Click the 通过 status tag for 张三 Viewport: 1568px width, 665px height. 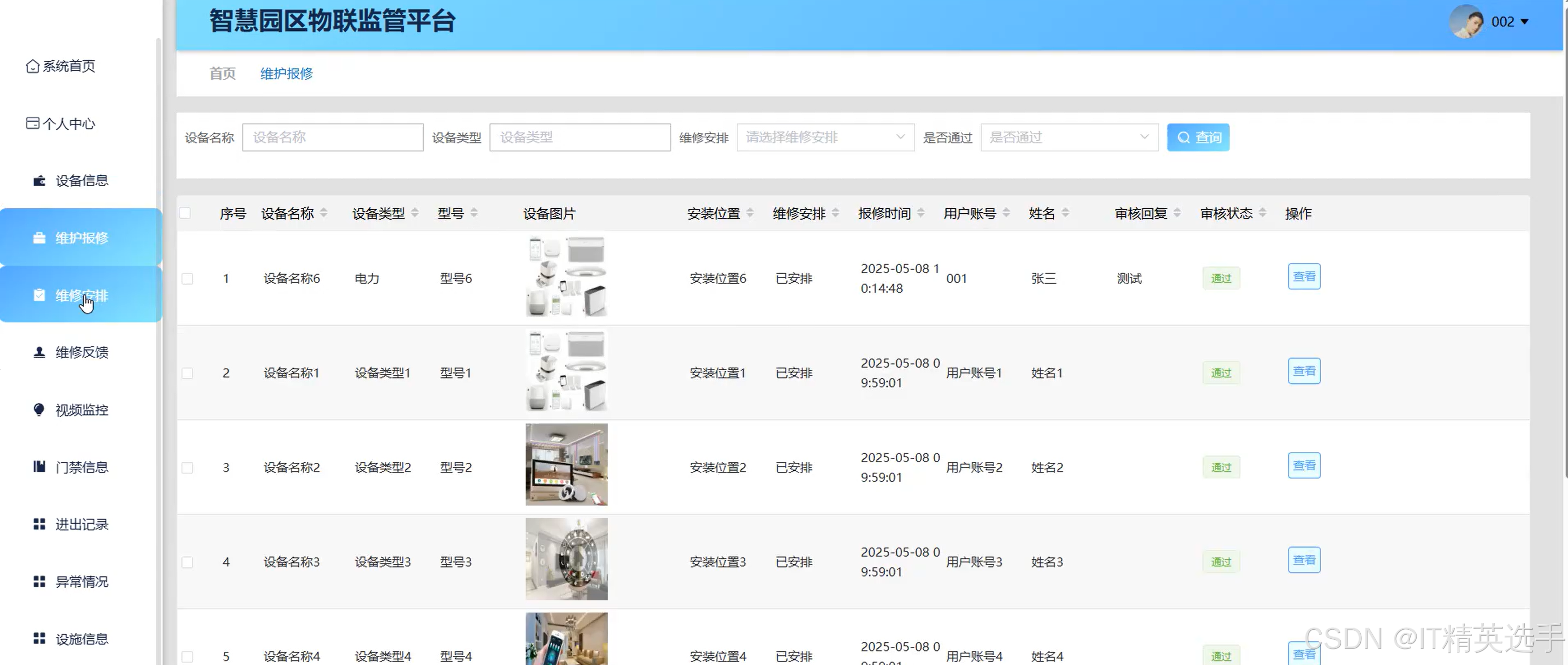coord(1221,278)
